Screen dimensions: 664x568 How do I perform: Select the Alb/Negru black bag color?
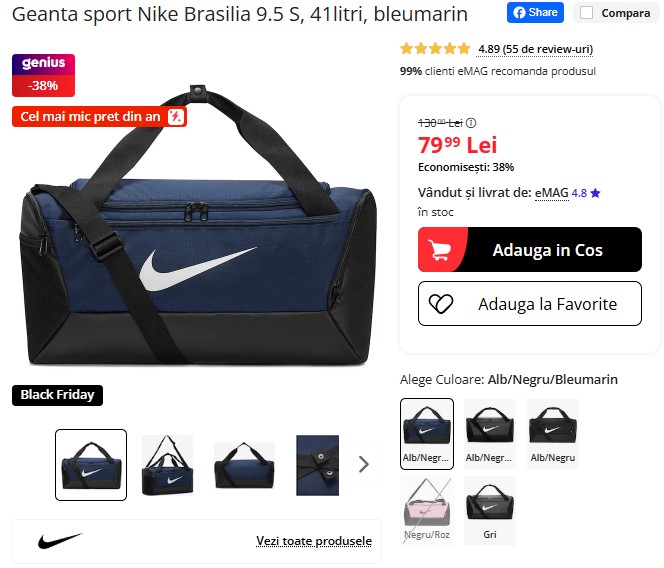pos(553,433)
